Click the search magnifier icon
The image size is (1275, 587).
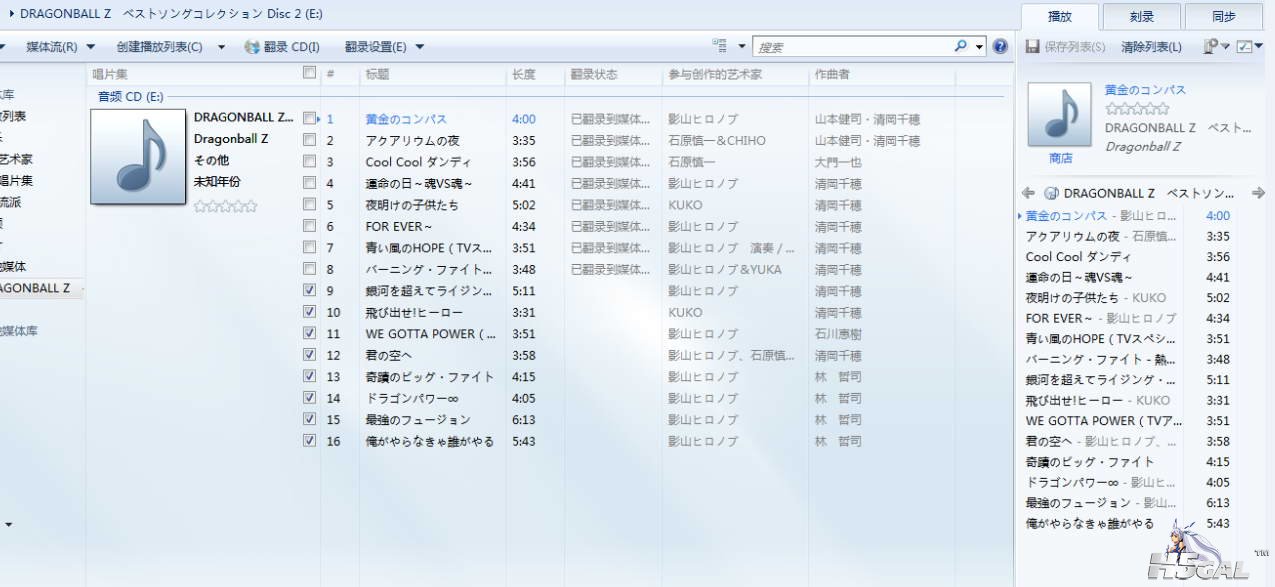[x=960, y=46]
